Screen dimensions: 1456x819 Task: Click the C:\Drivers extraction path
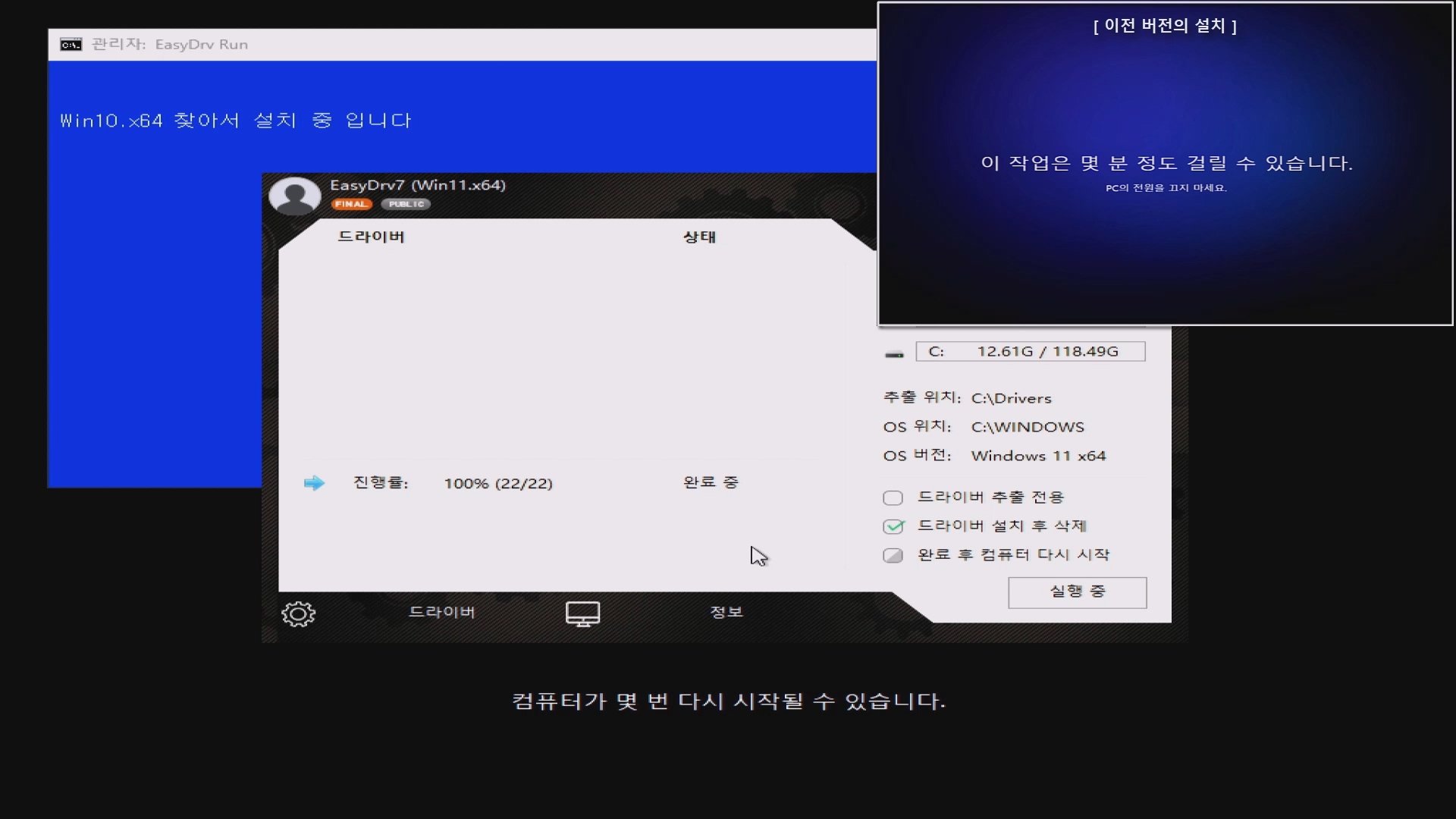(1011, 398)
